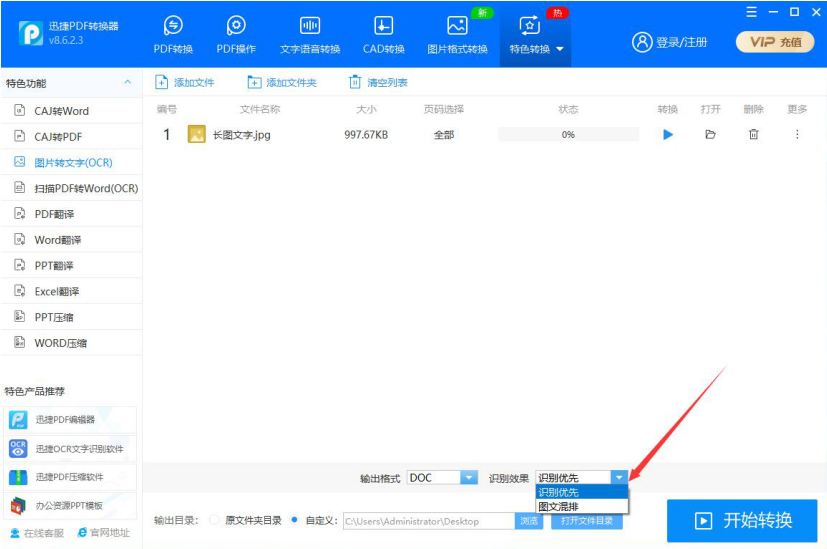Click the PPT翻译 sidebar icon
The width and height of the screenshot is (827, 549).
[x=20, y=265]
